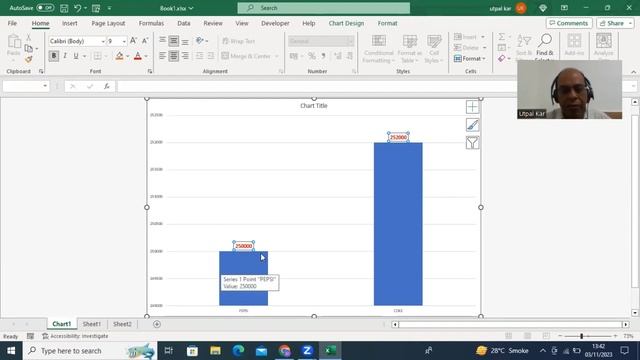Toggle Bold formatting
Image resolution: width=640 pixels, height=360 pixels.
pyautogui.click(x=53, y=56)
